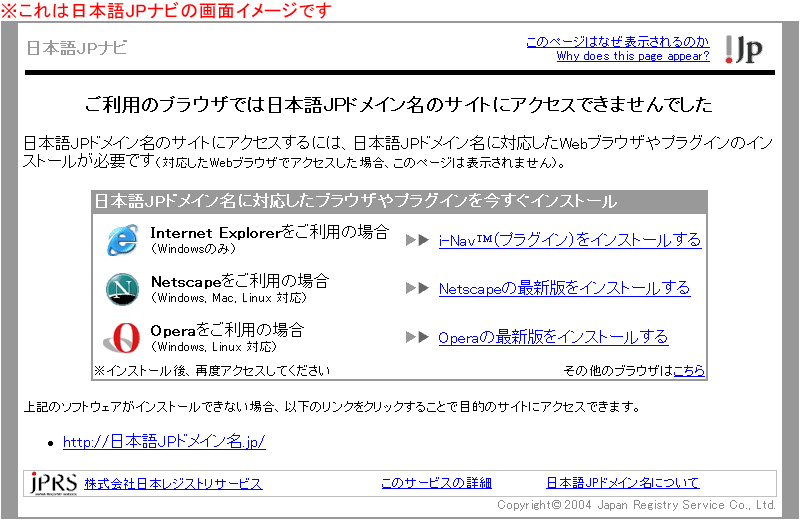Viewport: 800px width, 520px height.
Task: Follow 'Netscapeの最新版をインストールする' link
Action: click(564, 288)
